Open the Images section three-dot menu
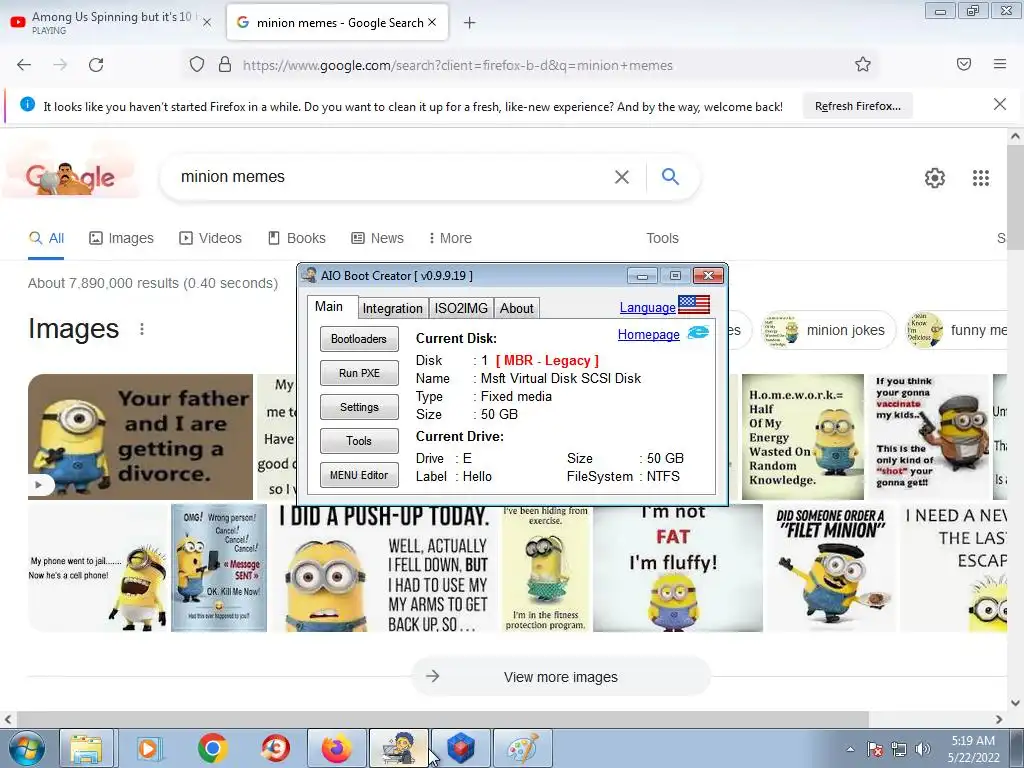Viewport: 1024px width, 768px height. [x=142, y=329]
